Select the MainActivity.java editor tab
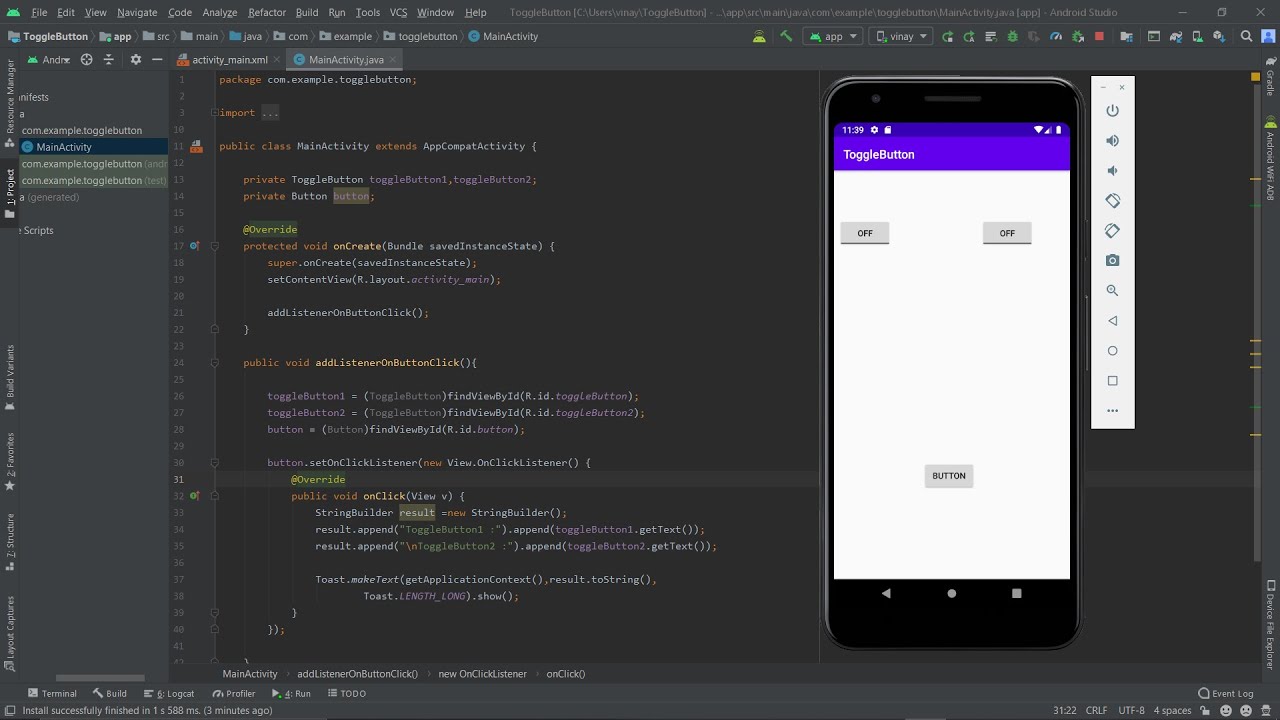Screen dimensions: 1280x720 346,60
